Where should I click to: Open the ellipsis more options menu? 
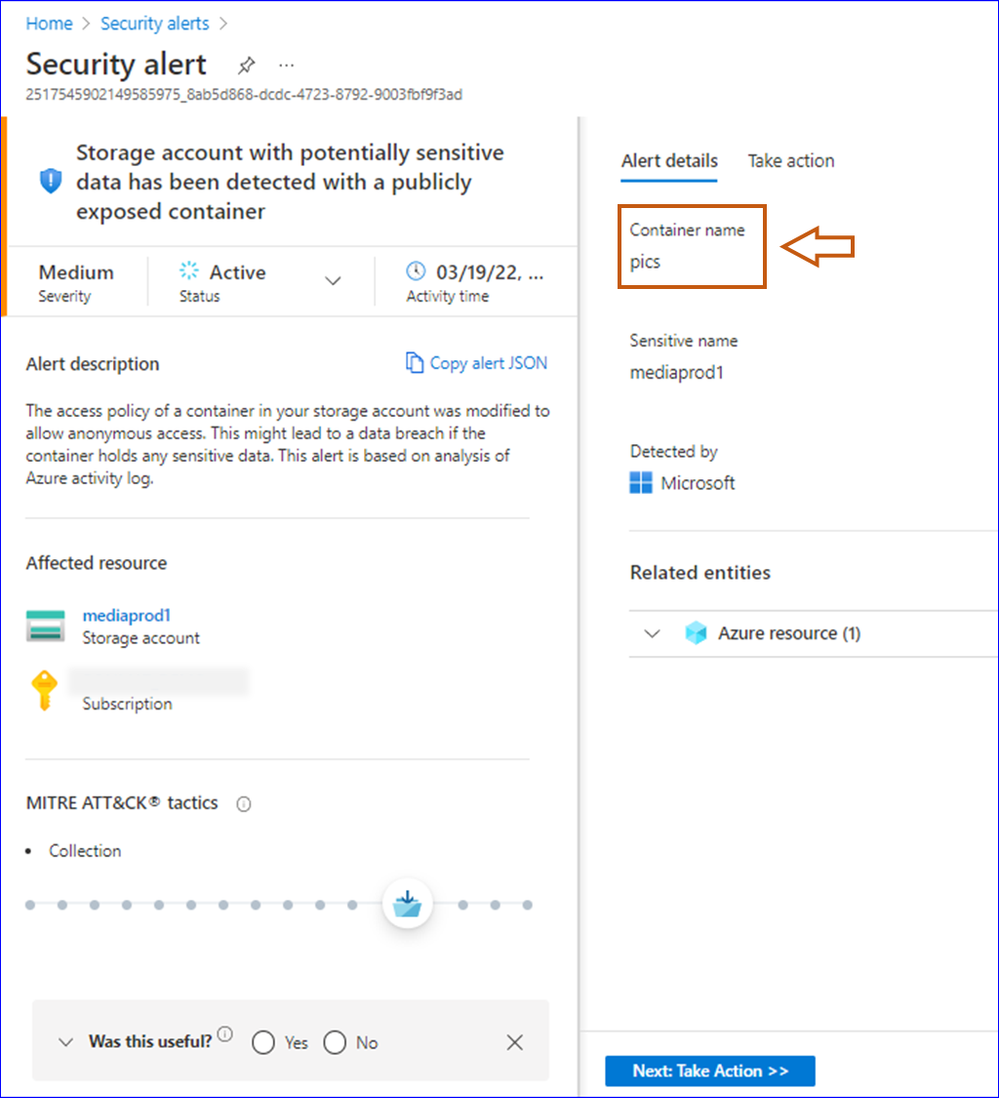coord(286,65)
